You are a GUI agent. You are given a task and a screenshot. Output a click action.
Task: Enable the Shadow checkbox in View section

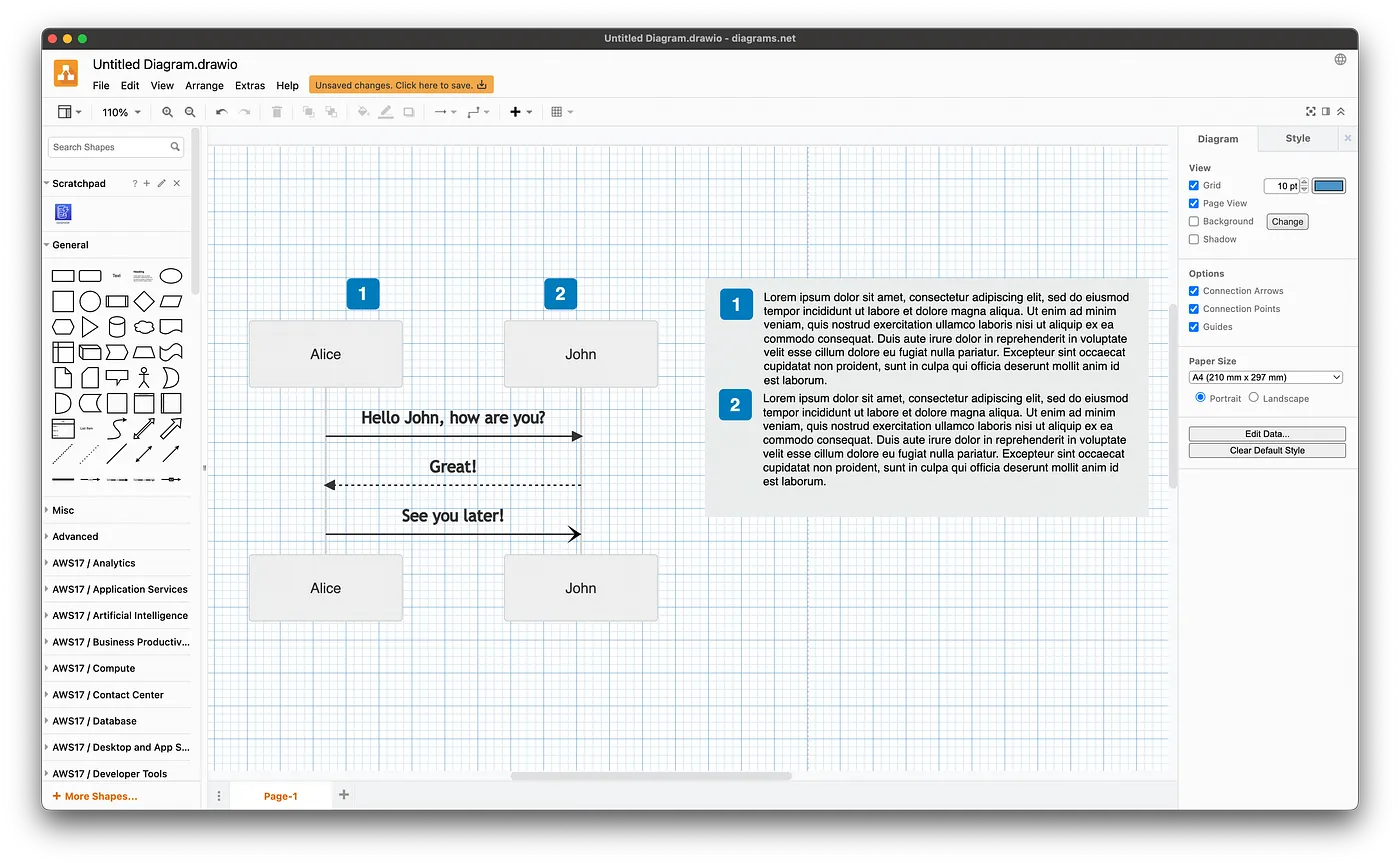(1193, 239)
